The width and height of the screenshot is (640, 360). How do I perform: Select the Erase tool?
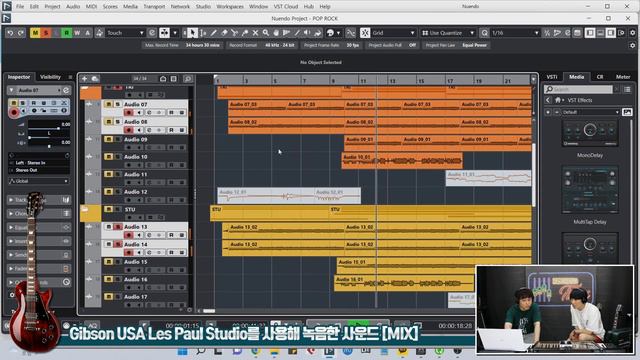click(x=224, y=33)
